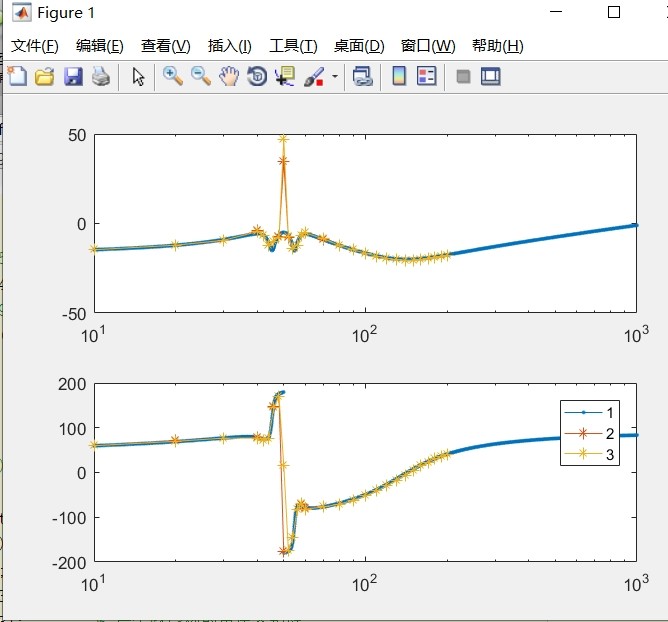Minimize the Figure 1 window
The image size is (668, 622).
click(556, 12)
